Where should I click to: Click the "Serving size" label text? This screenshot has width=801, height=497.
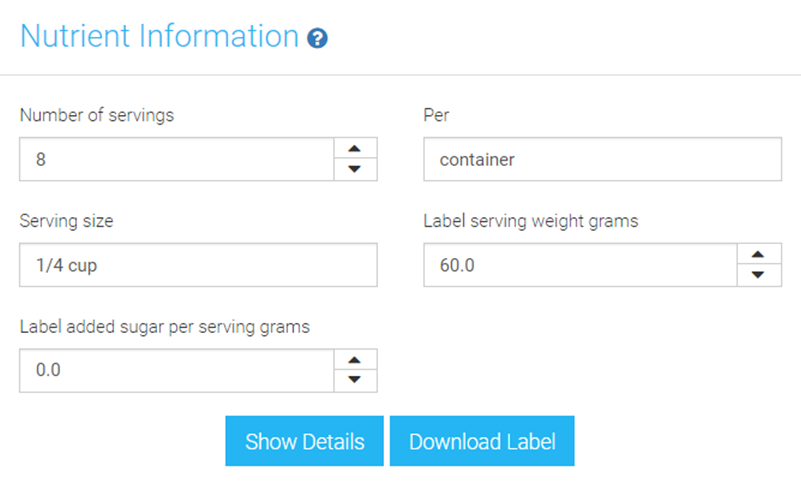point(67,221)
